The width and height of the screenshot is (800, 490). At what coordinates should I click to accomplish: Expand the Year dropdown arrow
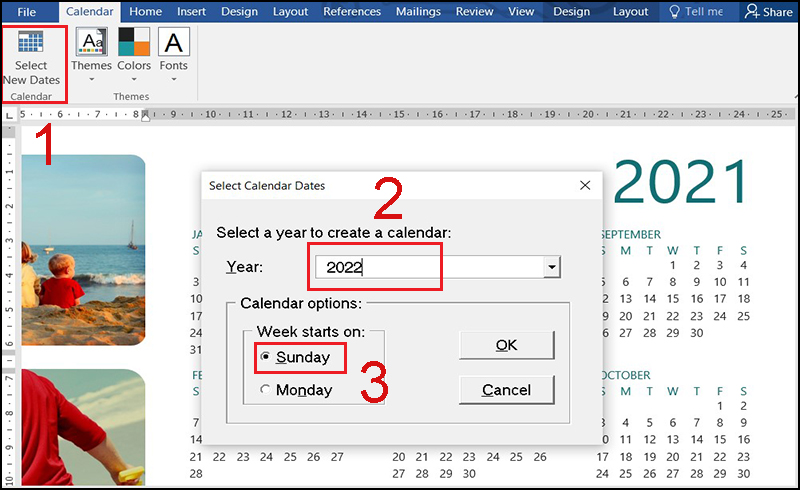(x=550, y=268)
